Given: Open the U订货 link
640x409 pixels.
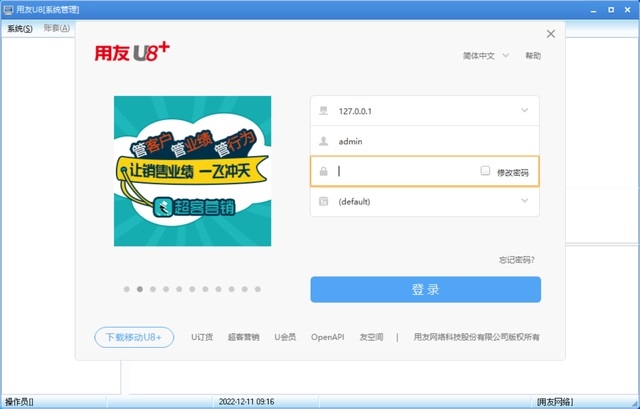Looking at the screenshot, I should 202,337.
